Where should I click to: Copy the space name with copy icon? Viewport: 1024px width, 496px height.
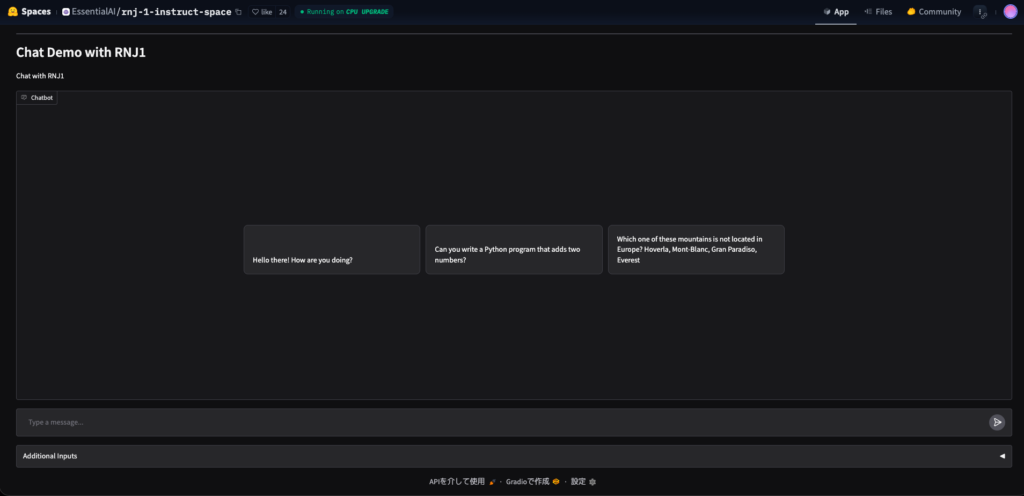coord(238,12)
